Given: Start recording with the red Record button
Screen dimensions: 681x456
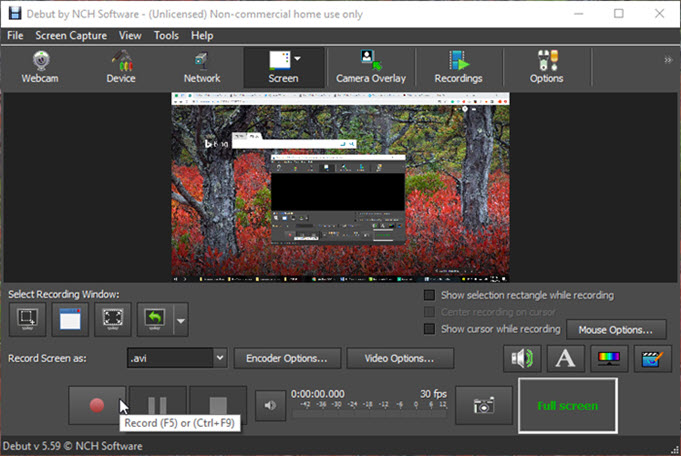Looking at the screenshot, I should point(97,405).
